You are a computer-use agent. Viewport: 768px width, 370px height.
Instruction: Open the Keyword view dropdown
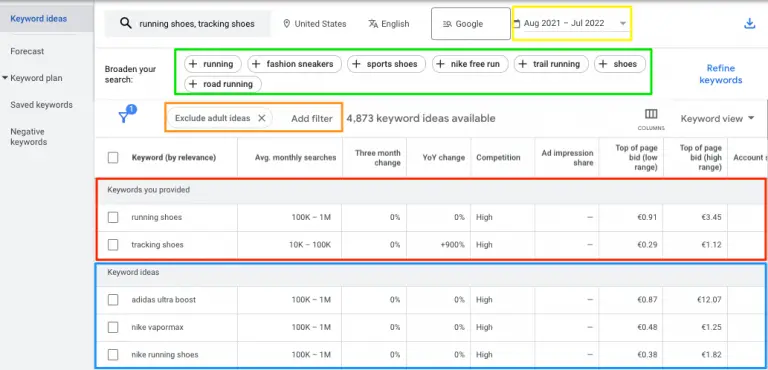[x=717, y=119]
